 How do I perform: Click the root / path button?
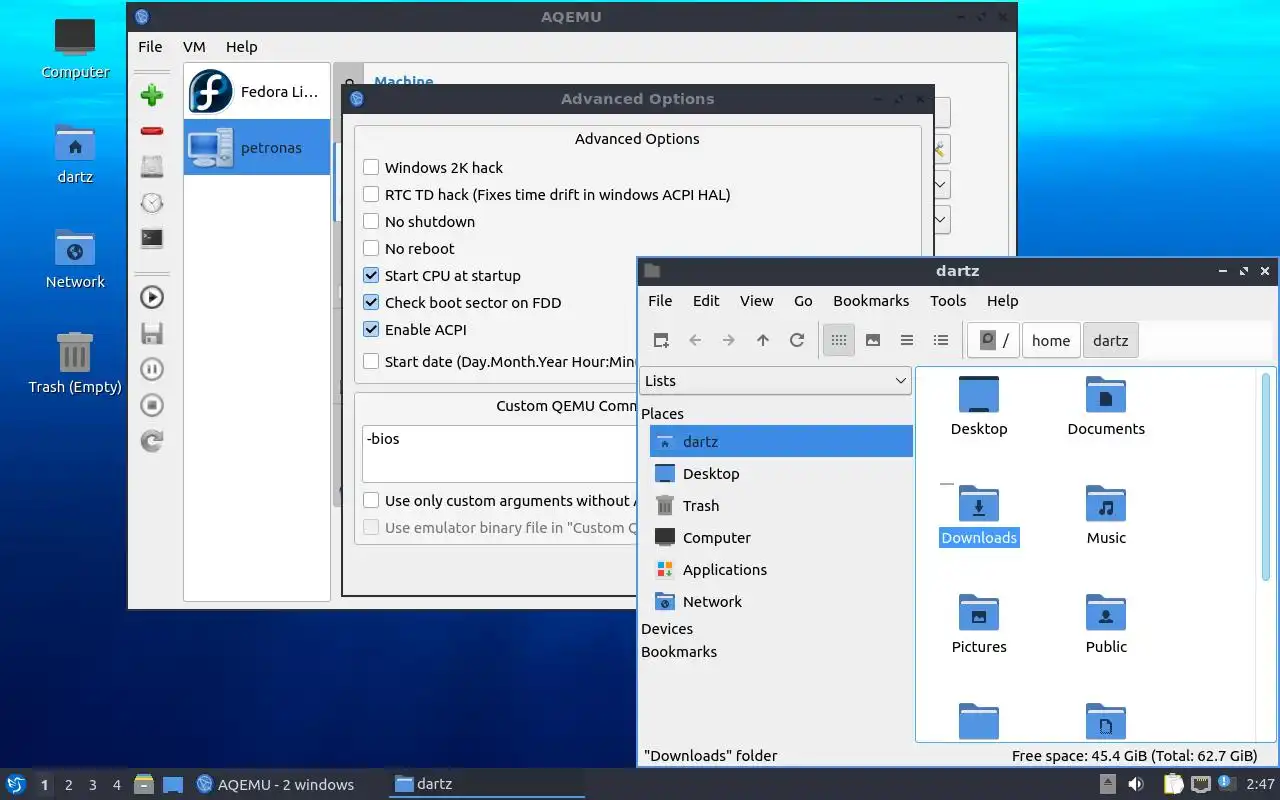pos(994,340)
